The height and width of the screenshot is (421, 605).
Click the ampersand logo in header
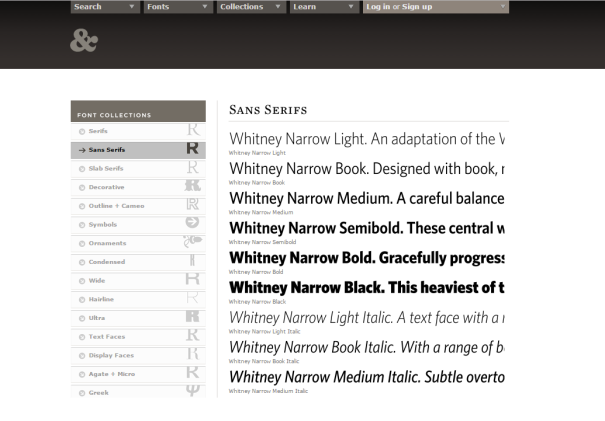pyautogui.click(x=84, y=41)
